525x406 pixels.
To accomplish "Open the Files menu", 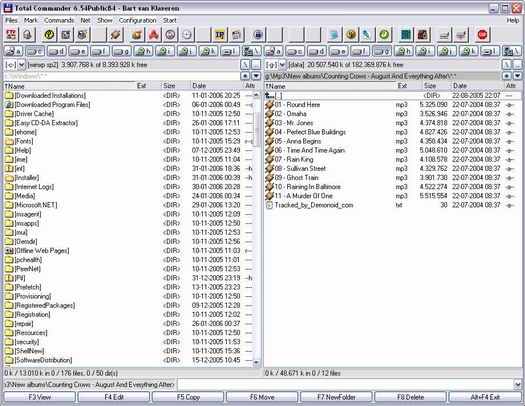I will pyautogui.click(x=11, y=20).
